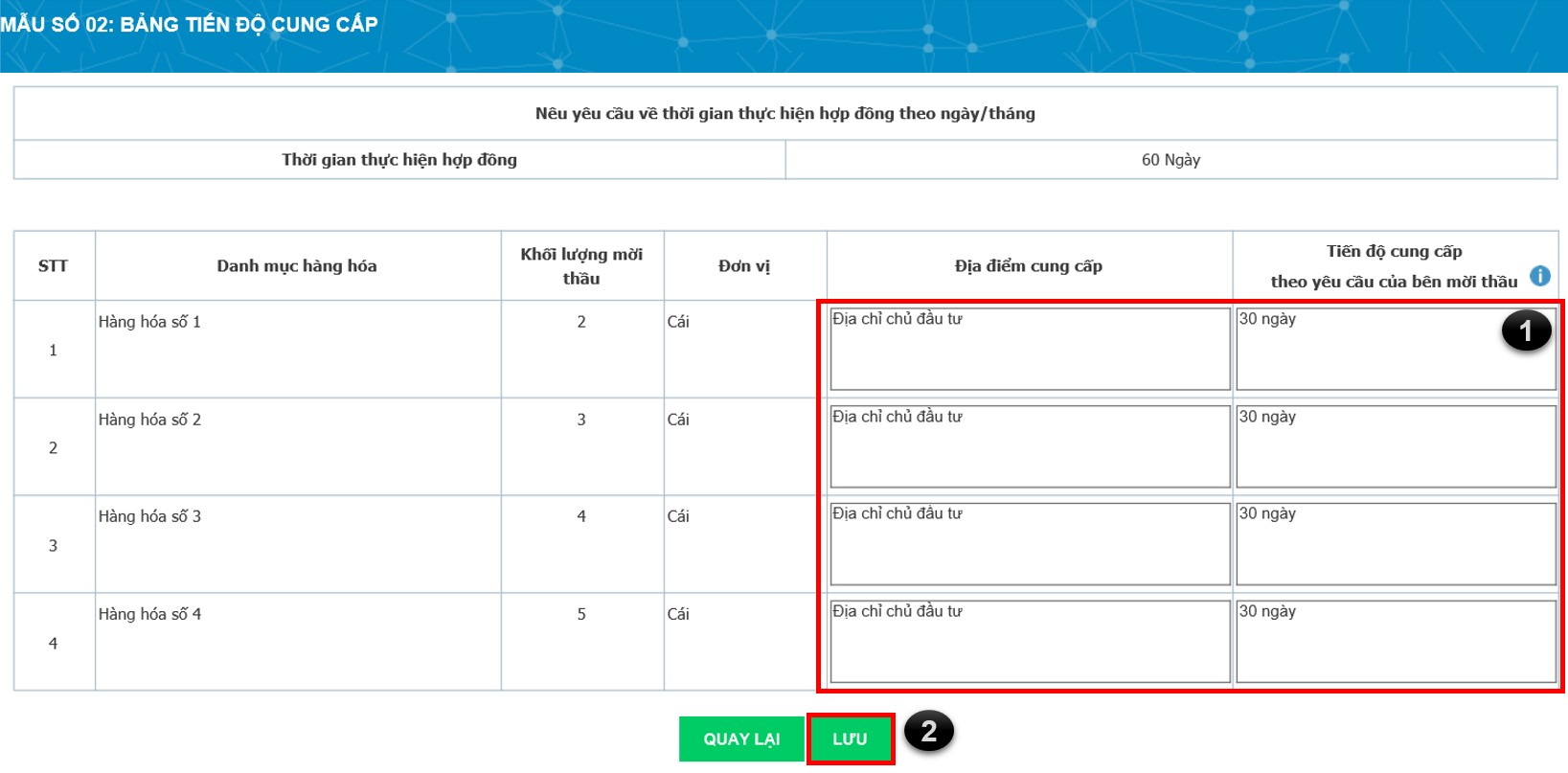Edit the 30 ngày schedule for Hàng hóa số 1

(x=1396, y=349)
